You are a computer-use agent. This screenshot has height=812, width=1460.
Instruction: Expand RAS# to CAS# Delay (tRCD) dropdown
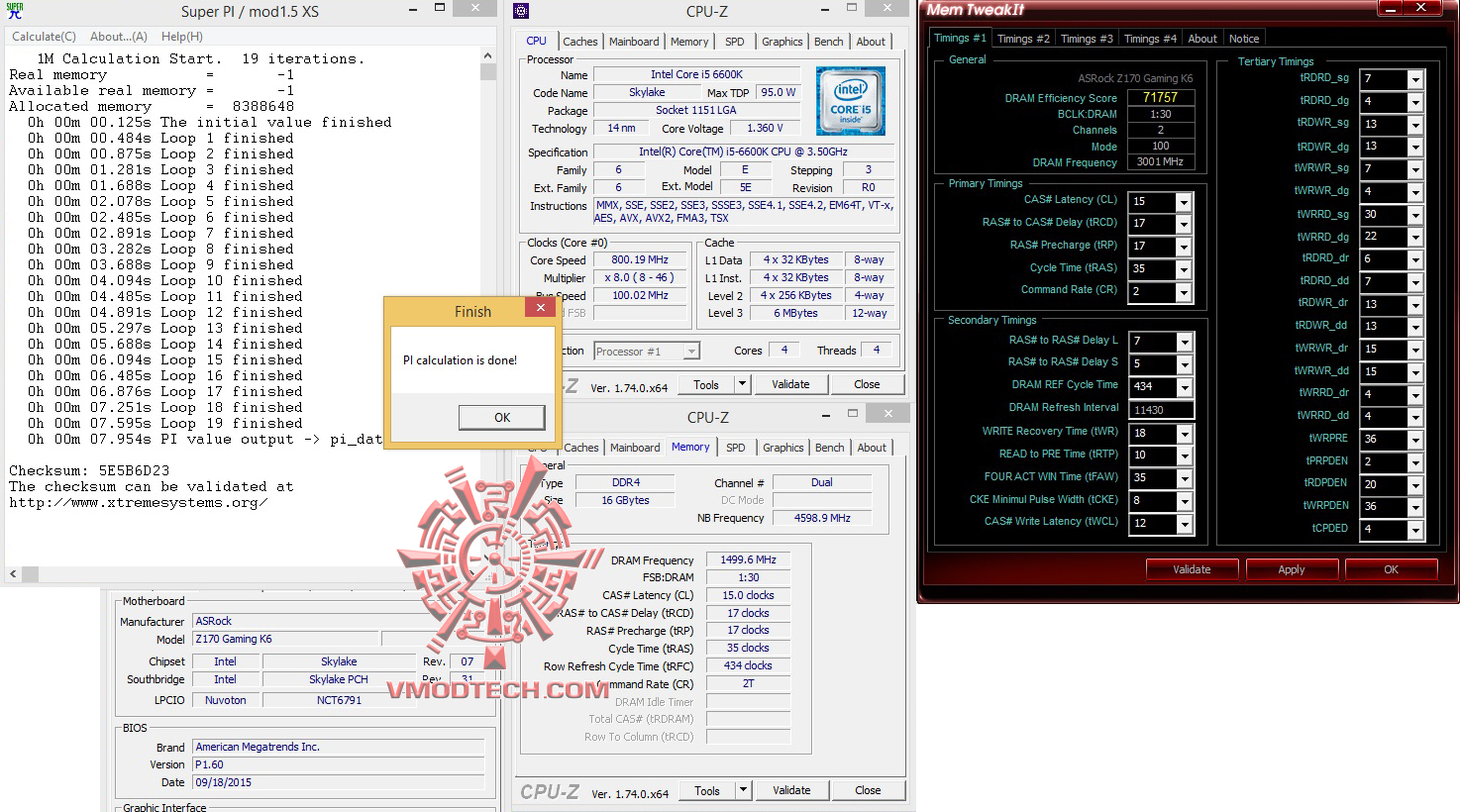[1183, 225]
